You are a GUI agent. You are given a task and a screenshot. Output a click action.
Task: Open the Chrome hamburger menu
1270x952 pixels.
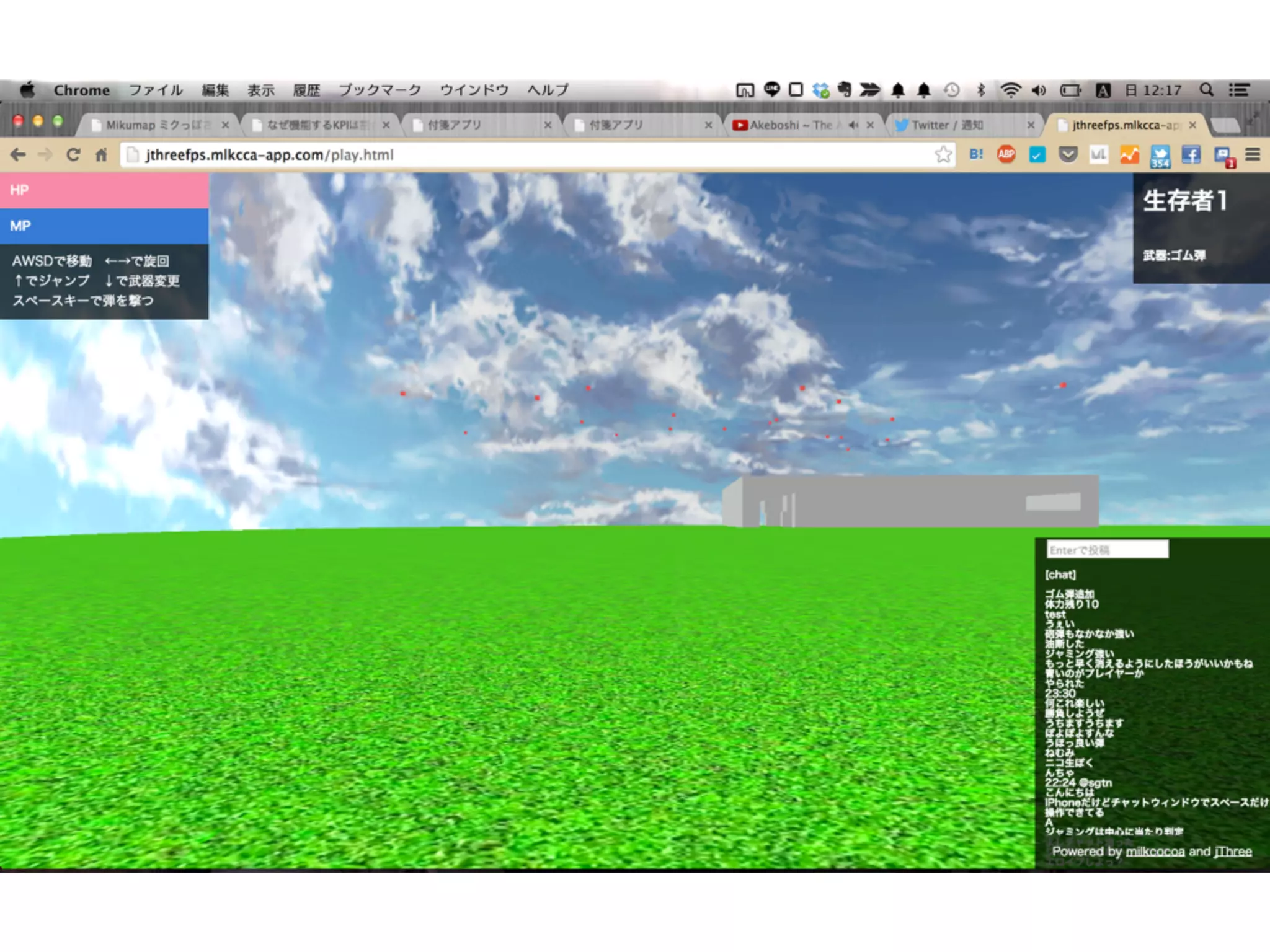tap(1252, 154)
